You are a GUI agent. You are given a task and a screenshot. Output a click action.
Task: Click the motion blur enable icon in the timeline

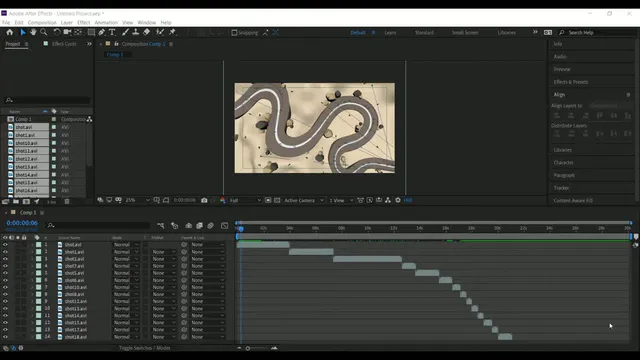pyautogui.click(x=211, y=225)
